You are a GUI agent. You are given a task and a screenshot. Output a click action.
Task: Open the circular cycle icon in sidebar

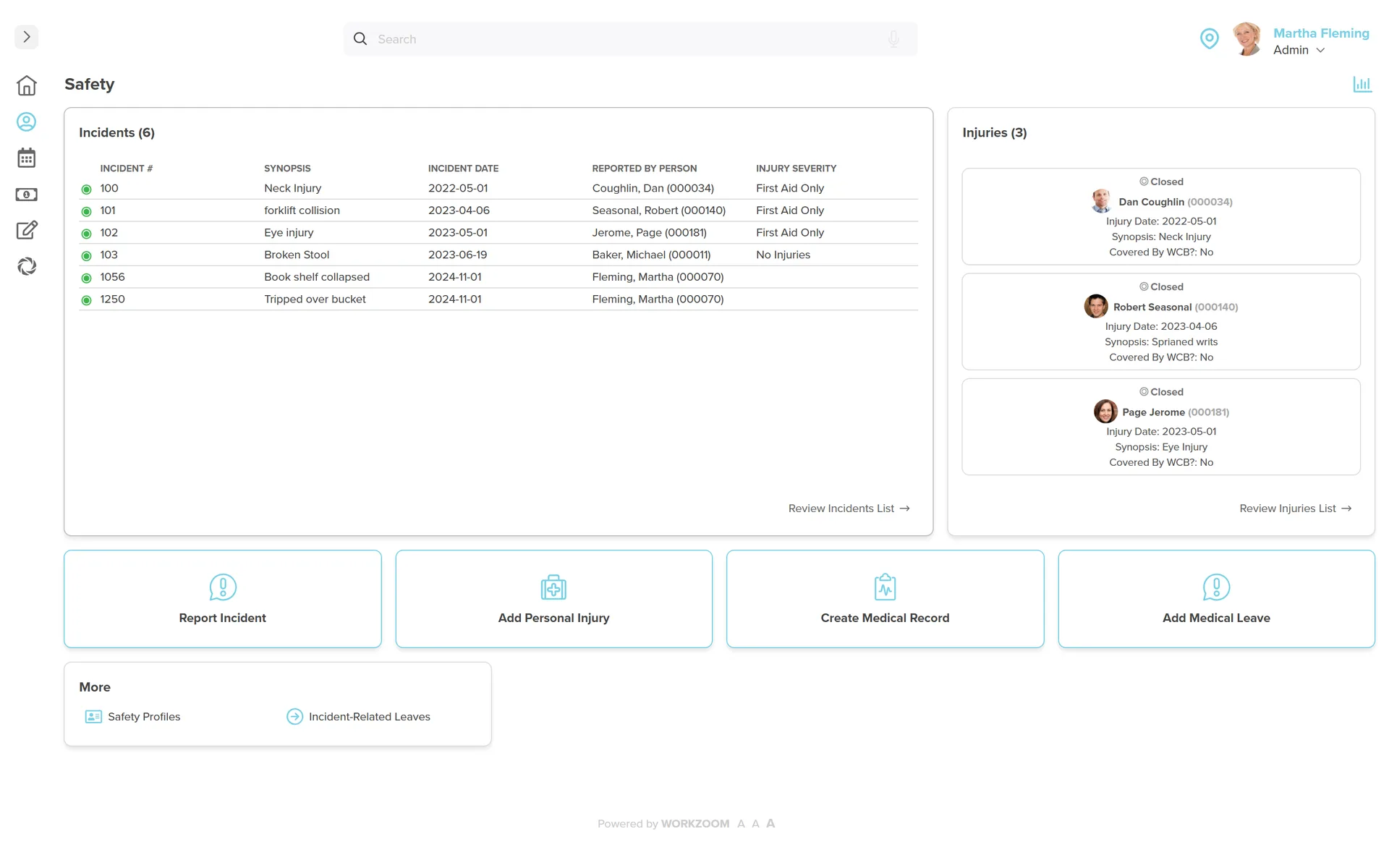27,266
